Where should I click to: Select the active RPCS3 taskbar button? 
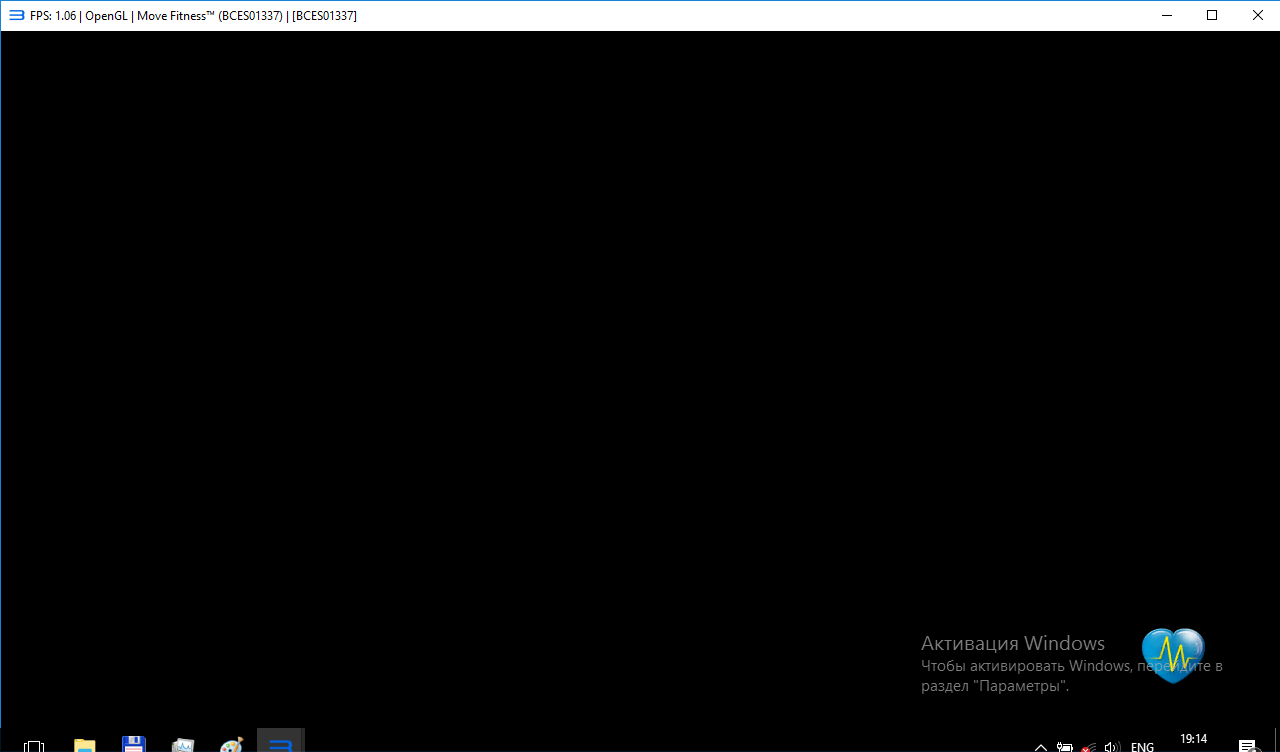pyautogui.click(x=280, y=743)
